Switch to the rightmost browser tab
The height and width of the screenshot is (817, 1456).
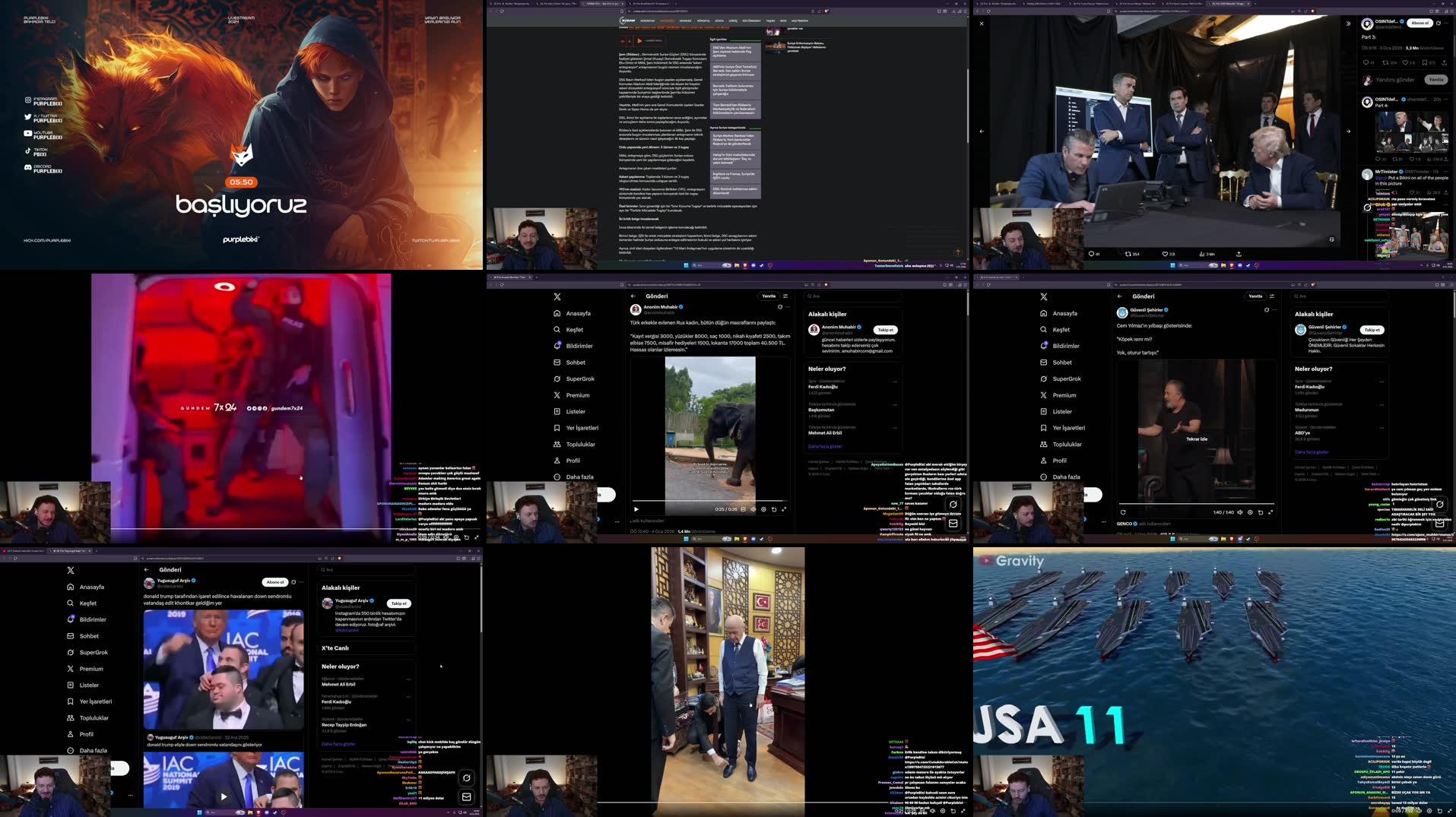(1229, 4)
